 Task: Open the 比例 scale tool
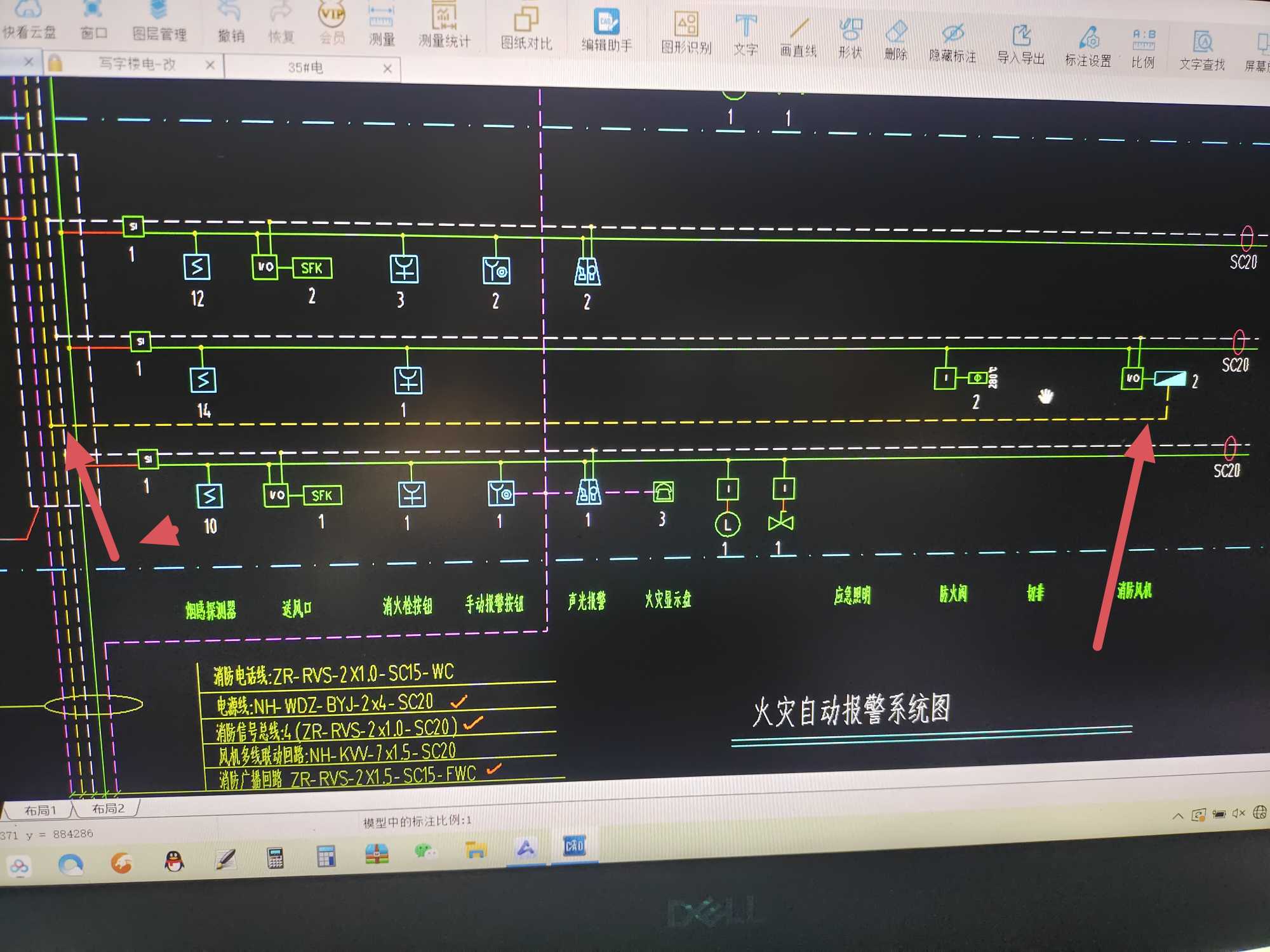pos(1143,48)
